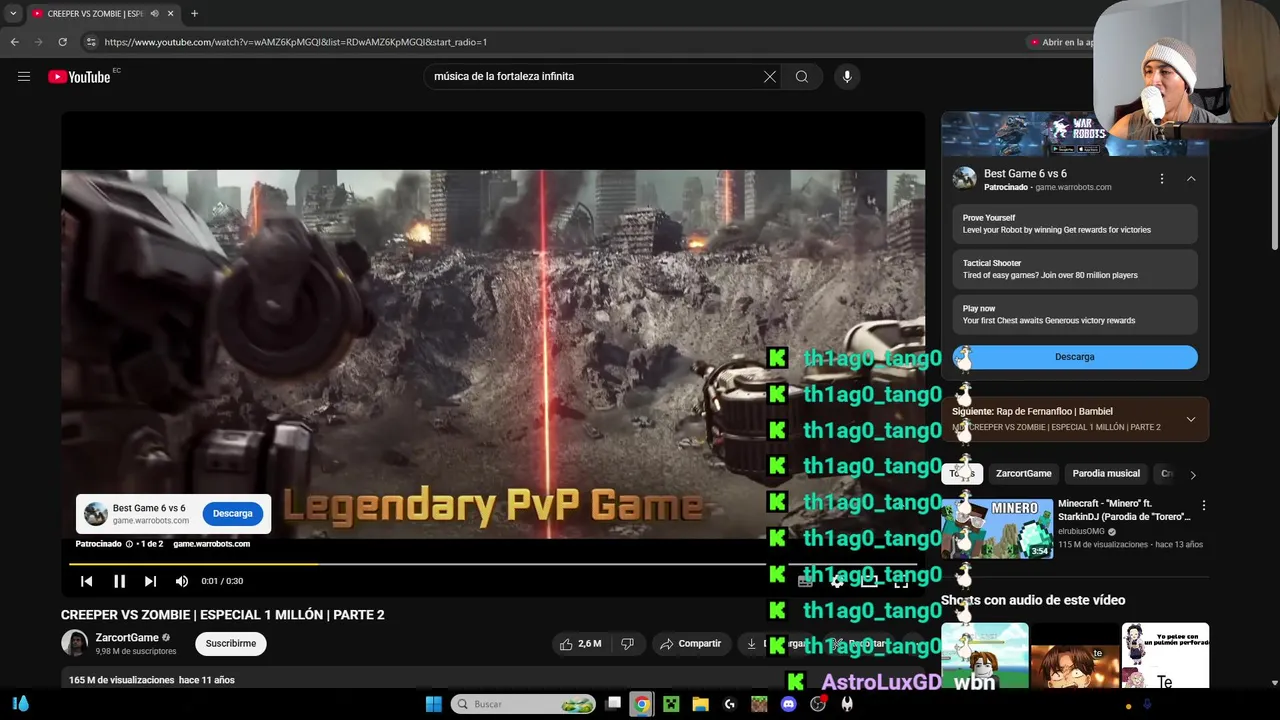The width and height of the screenshot is (1280, 720).
Task: Open Windows Start menu
Action: [433, 704]
